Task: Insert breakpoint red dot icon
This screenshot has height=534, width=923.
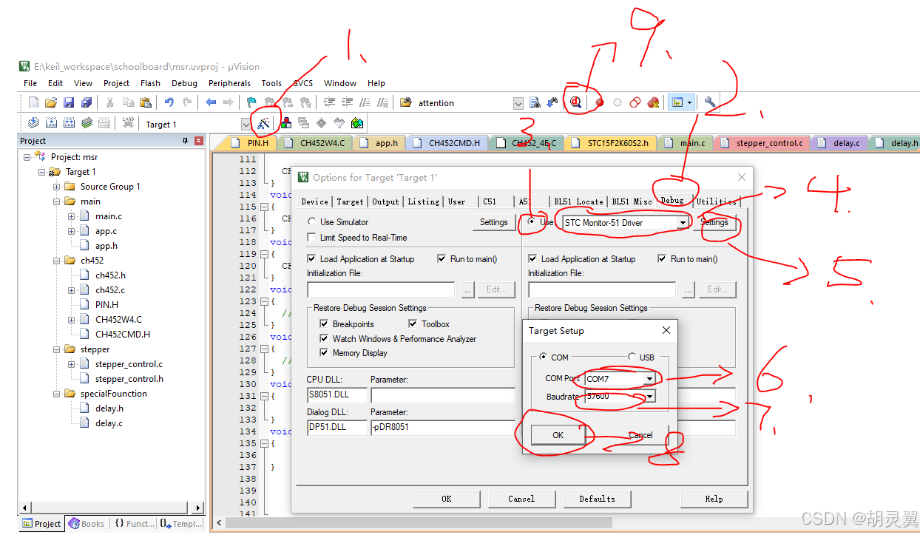Action: click(599, 102)
